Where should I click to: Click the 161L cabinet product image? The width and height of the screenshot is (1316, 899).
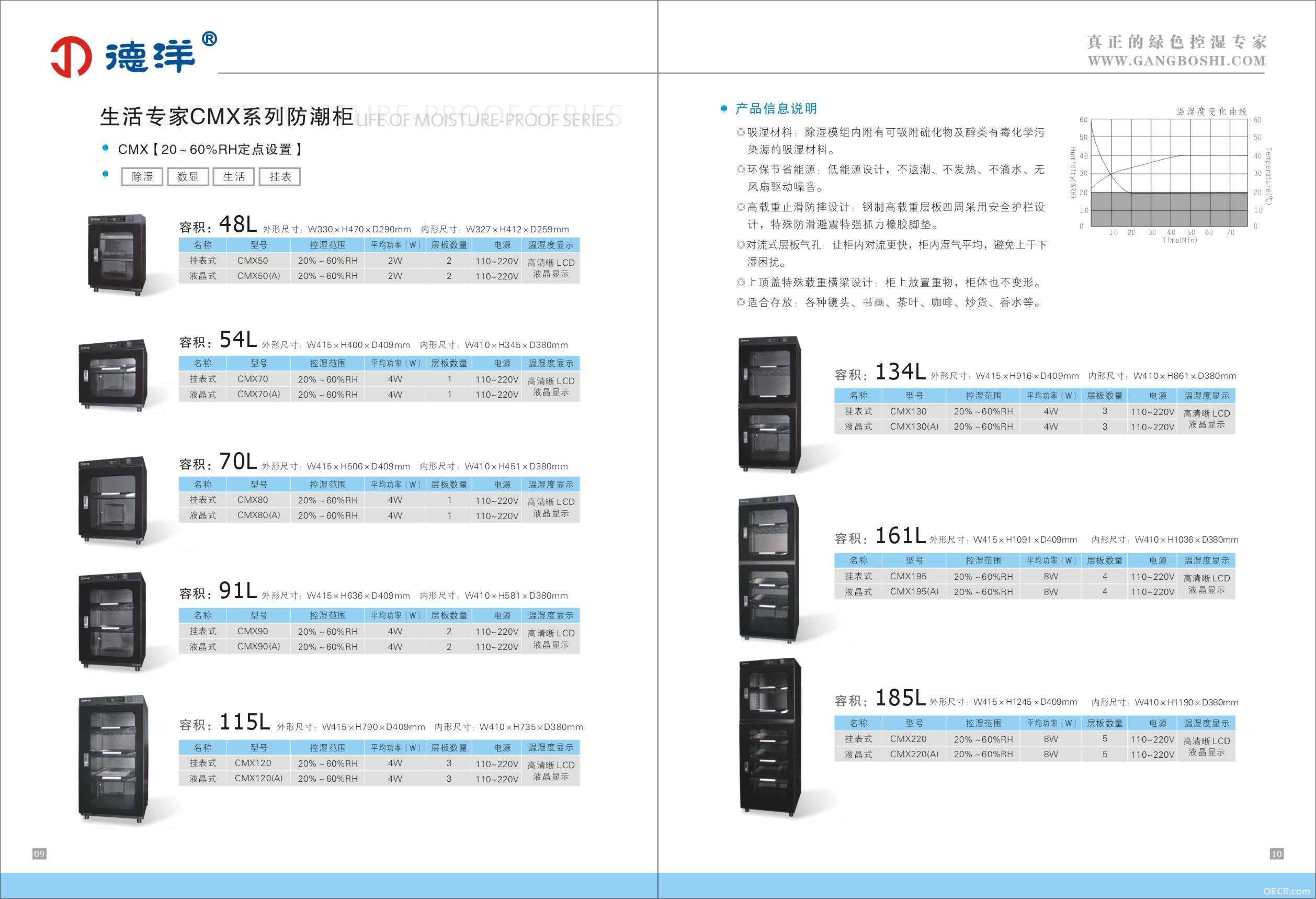pos(770,569)
